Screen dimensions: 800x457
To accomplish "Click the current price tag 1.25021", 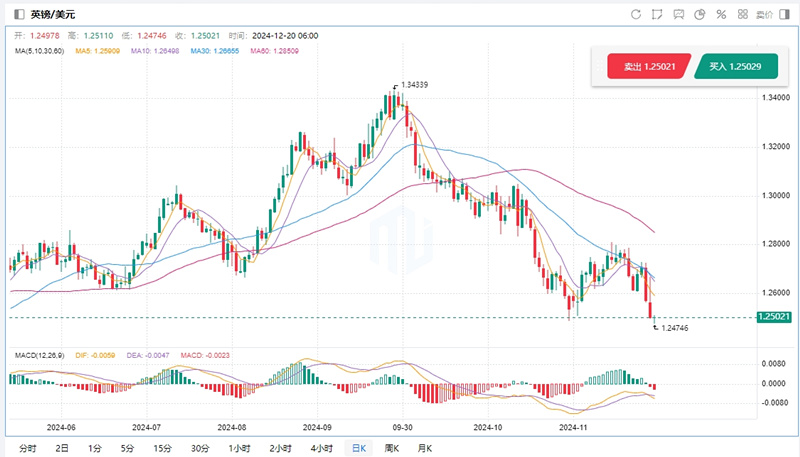I will (773, 317).
